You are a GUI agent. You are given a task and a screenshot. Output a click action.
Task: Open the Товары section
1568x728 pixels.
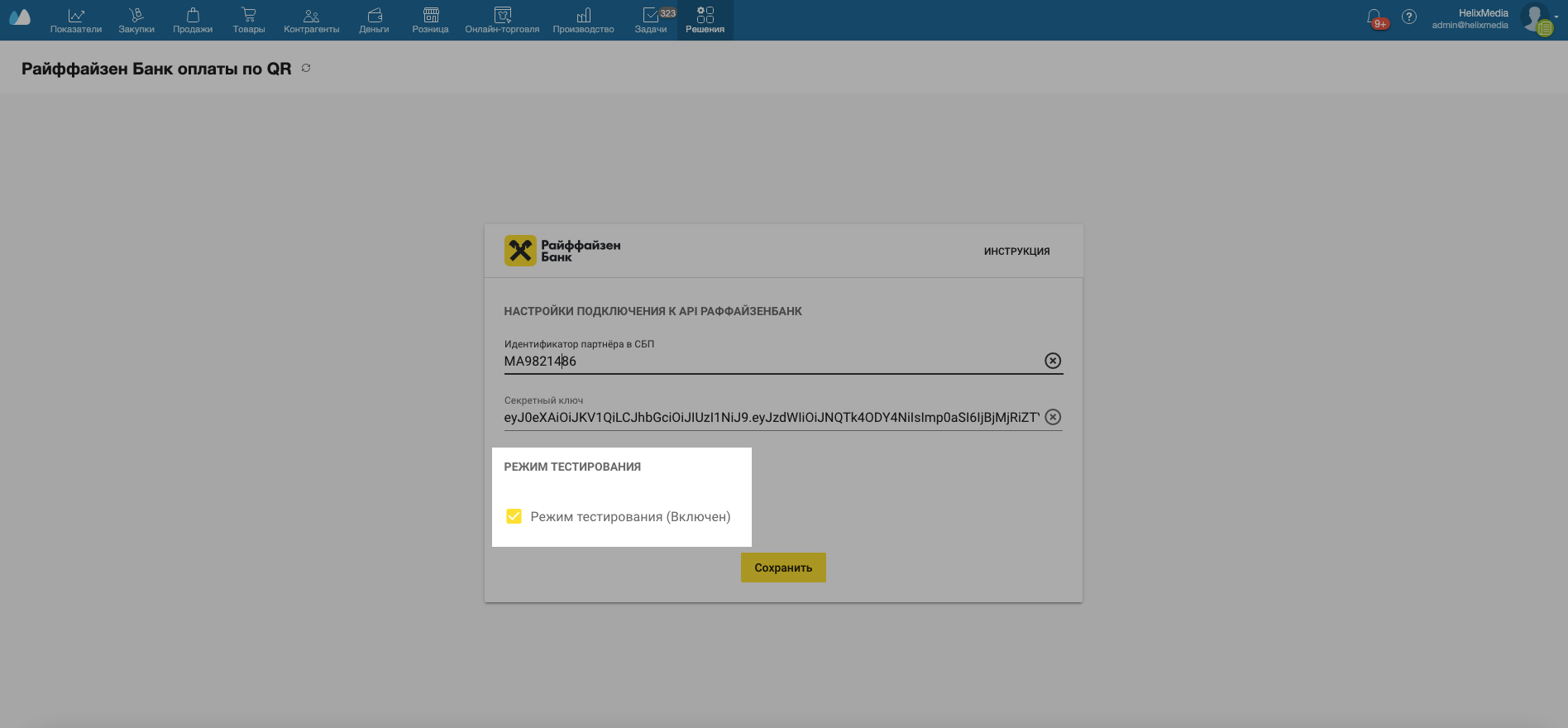tap(249, 21)
